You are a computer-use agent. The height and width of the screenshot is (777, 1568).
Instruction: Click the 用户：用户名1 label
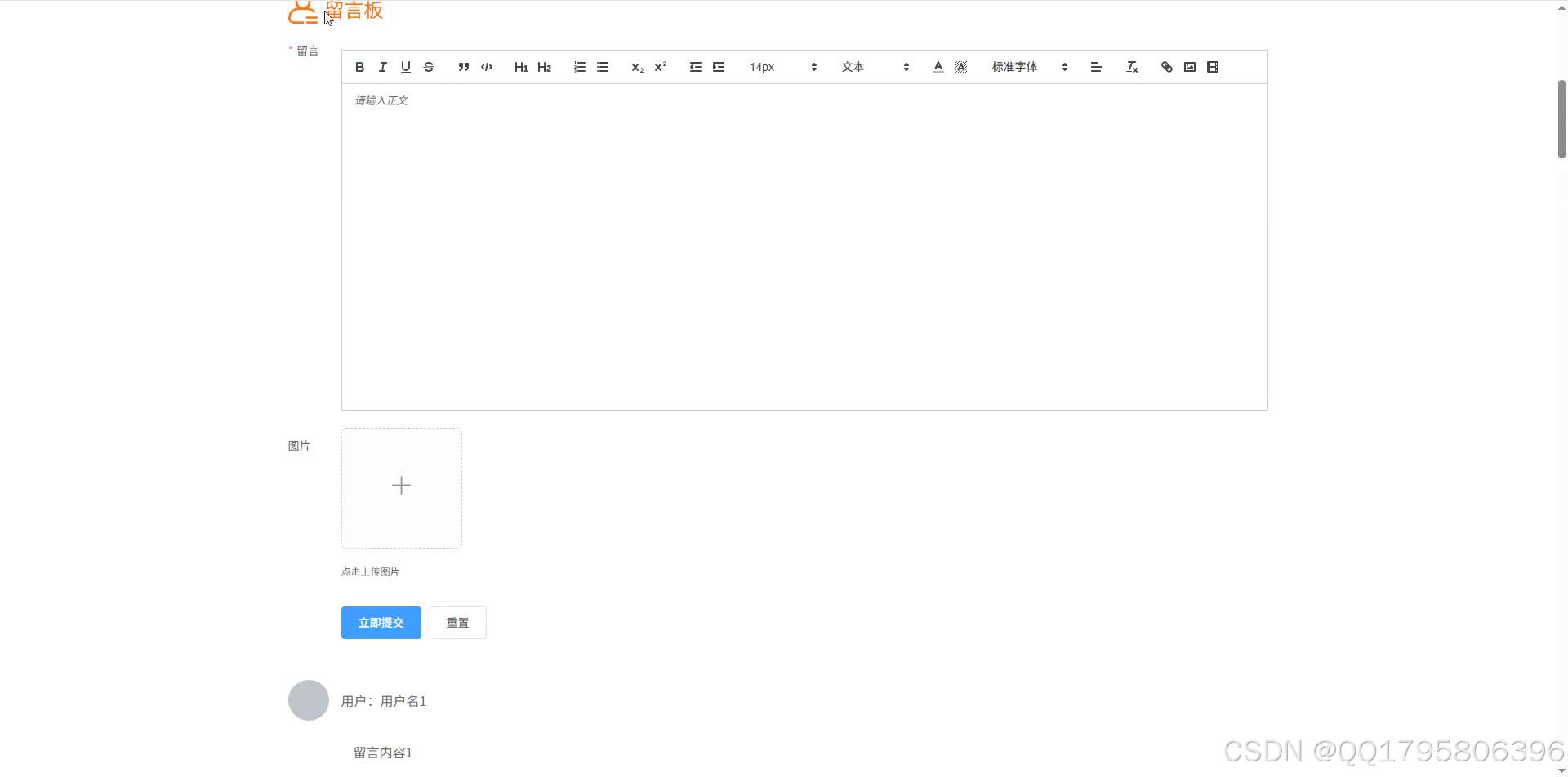[384, 701]
